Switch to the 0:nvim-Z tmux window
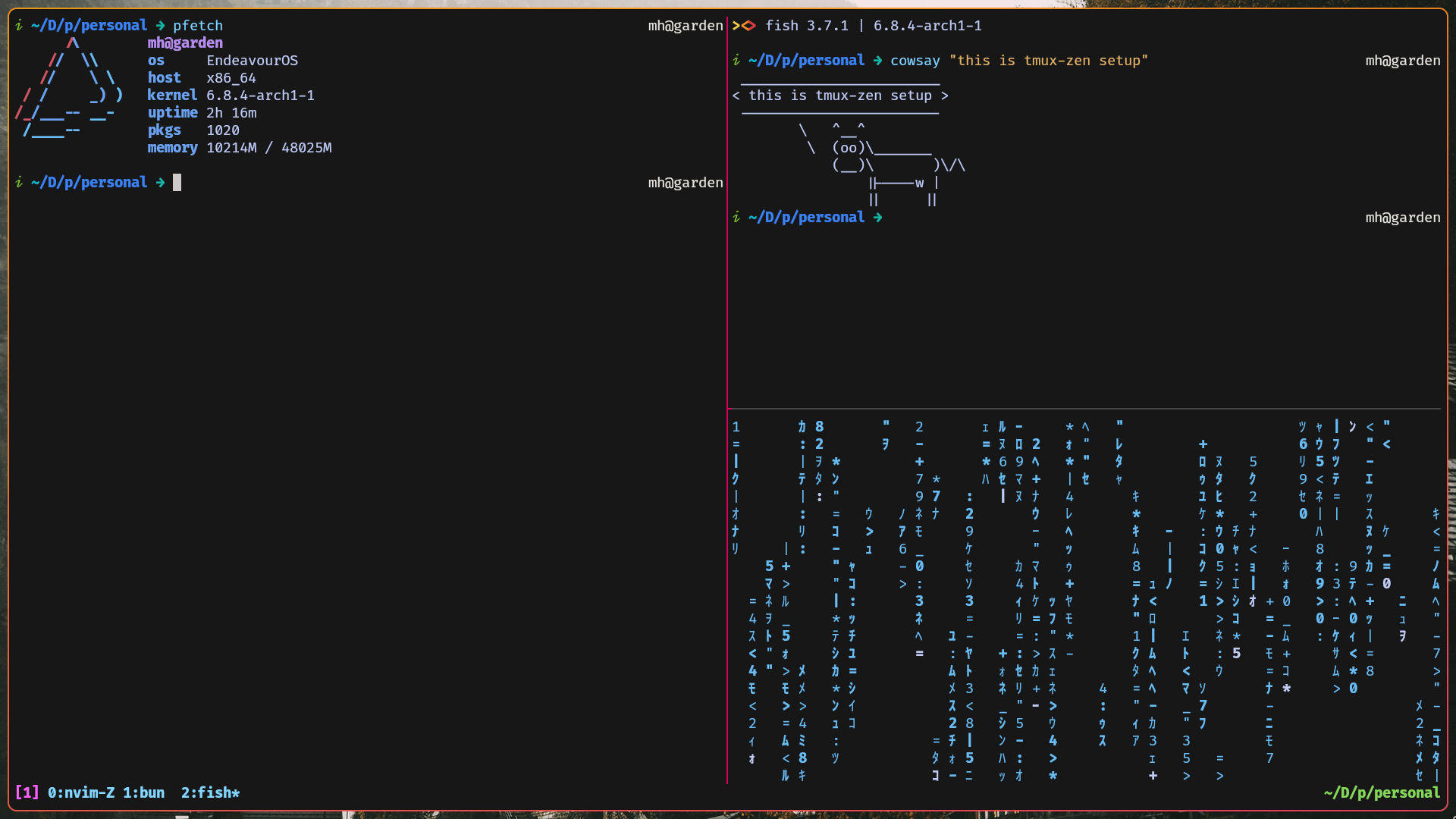1456x819 pixels. [81, 792]
